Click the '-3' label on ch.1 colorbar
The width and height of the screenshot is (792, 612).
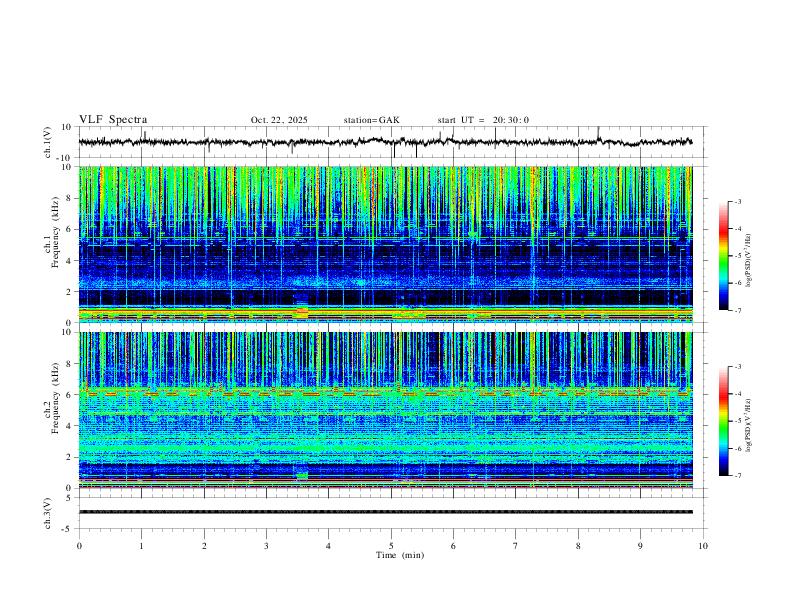738,201
